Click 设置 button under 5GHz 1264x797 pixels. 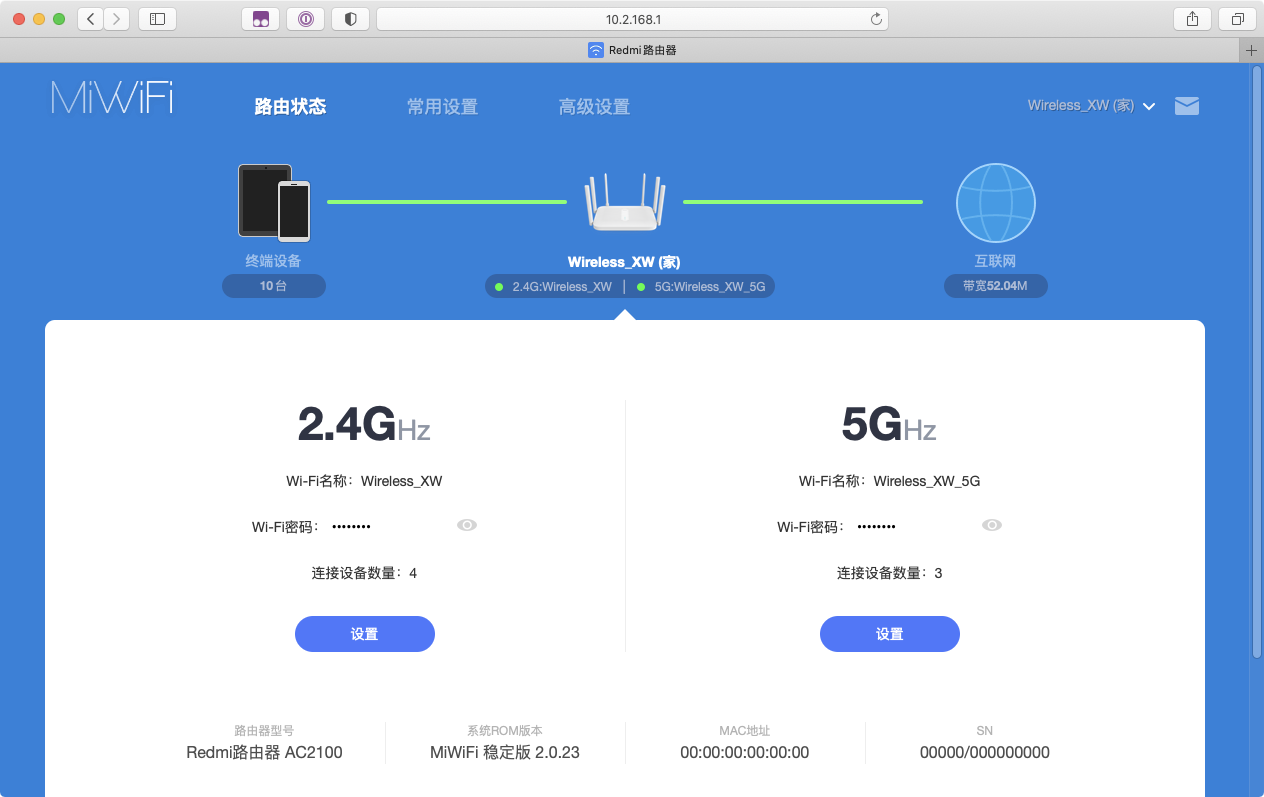(889, 634)
